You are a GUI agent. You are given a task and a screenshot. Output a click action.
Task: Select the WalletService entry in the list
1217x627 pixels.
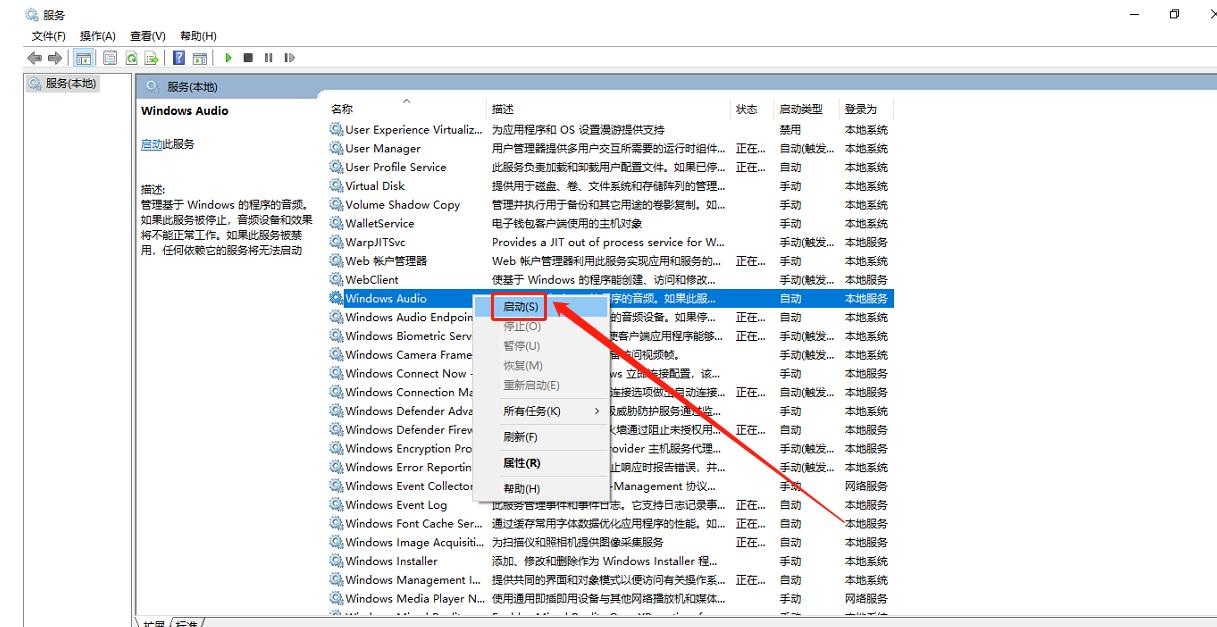click(378, 223)
